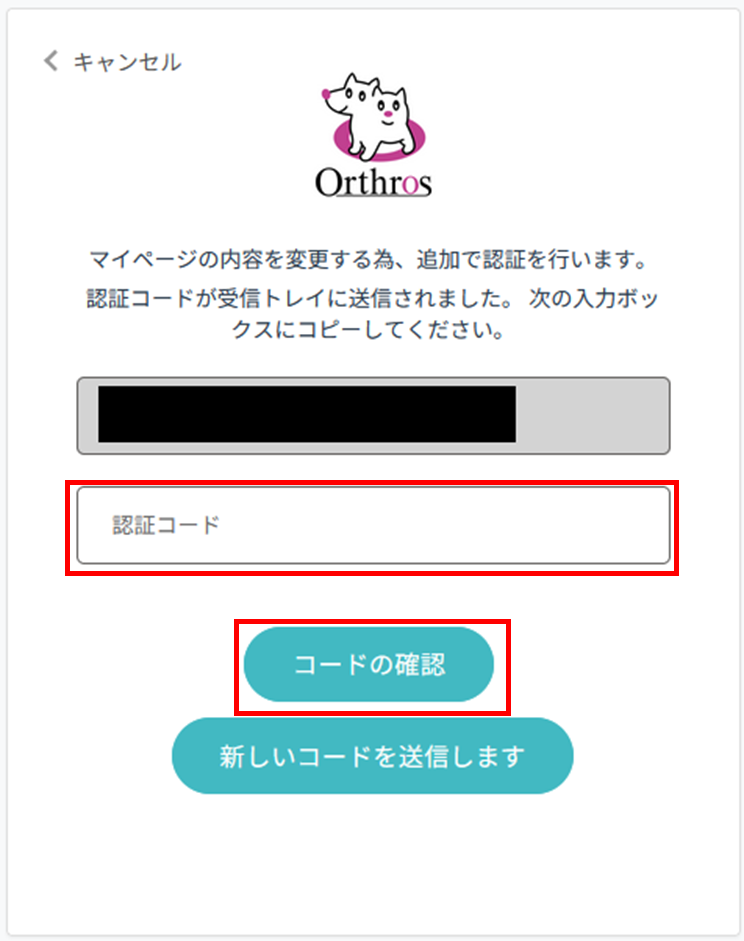Screen dimensions: 744x941
Task: Confirm code with コードの確認 button
Action: point(368,664)
